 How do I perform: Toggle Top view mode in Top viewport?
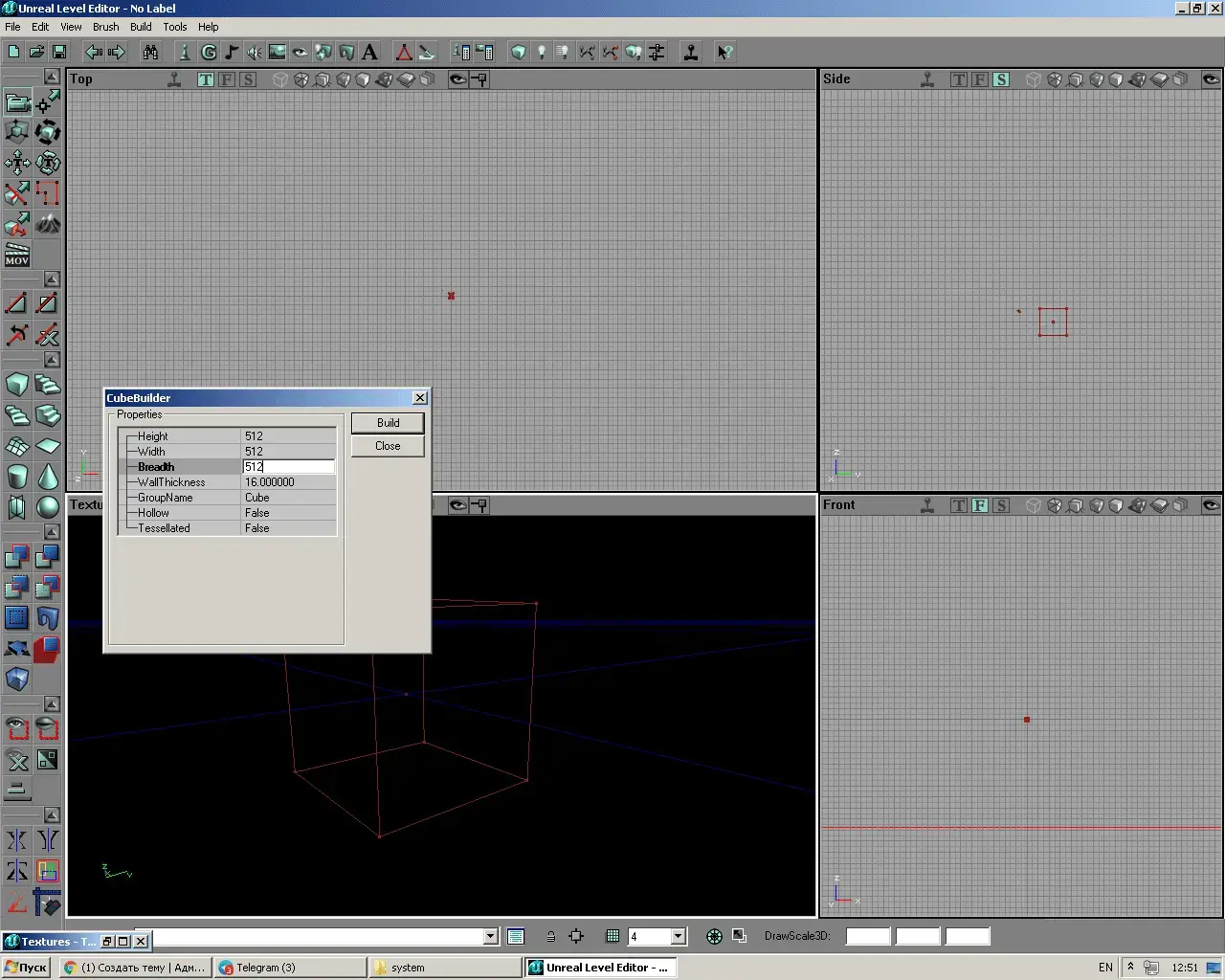pos(206,79)
